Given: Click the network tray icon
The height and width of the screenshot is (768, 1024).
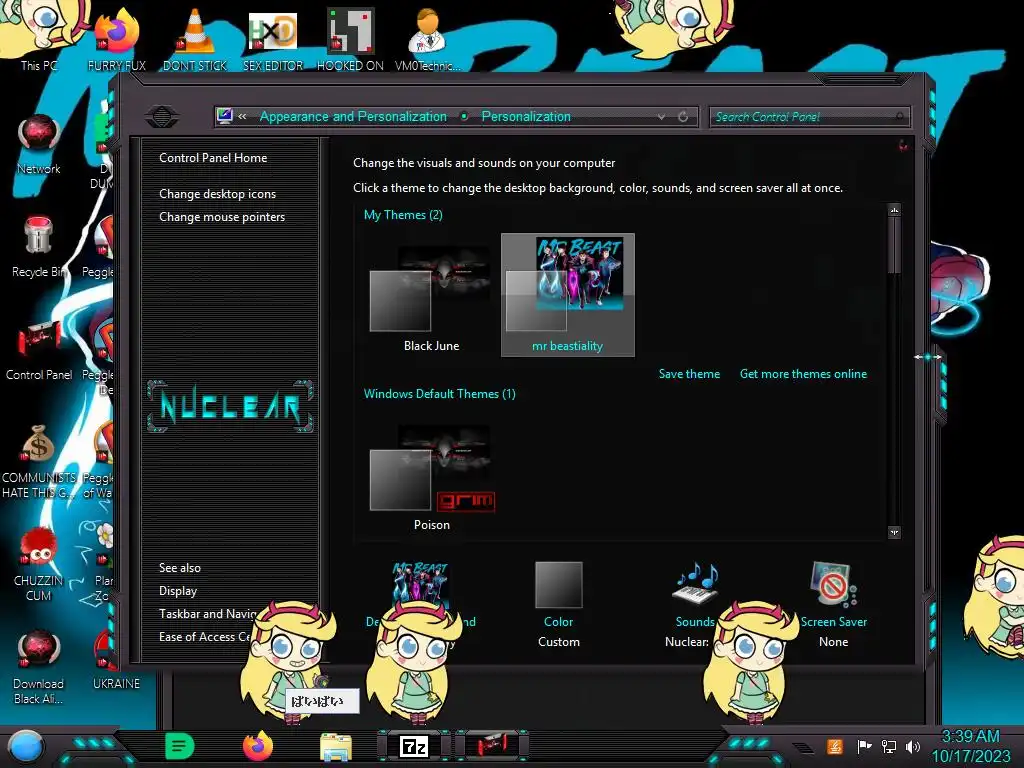Looking at the screenshot, I should click(x=889, y=746).
